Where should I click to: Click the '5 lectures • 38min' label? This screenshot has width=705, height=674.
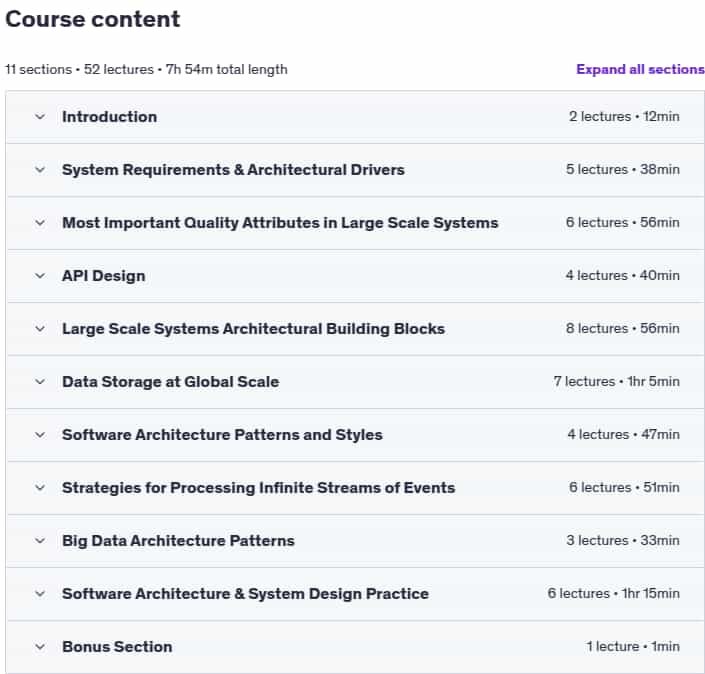tap(623, 170)
